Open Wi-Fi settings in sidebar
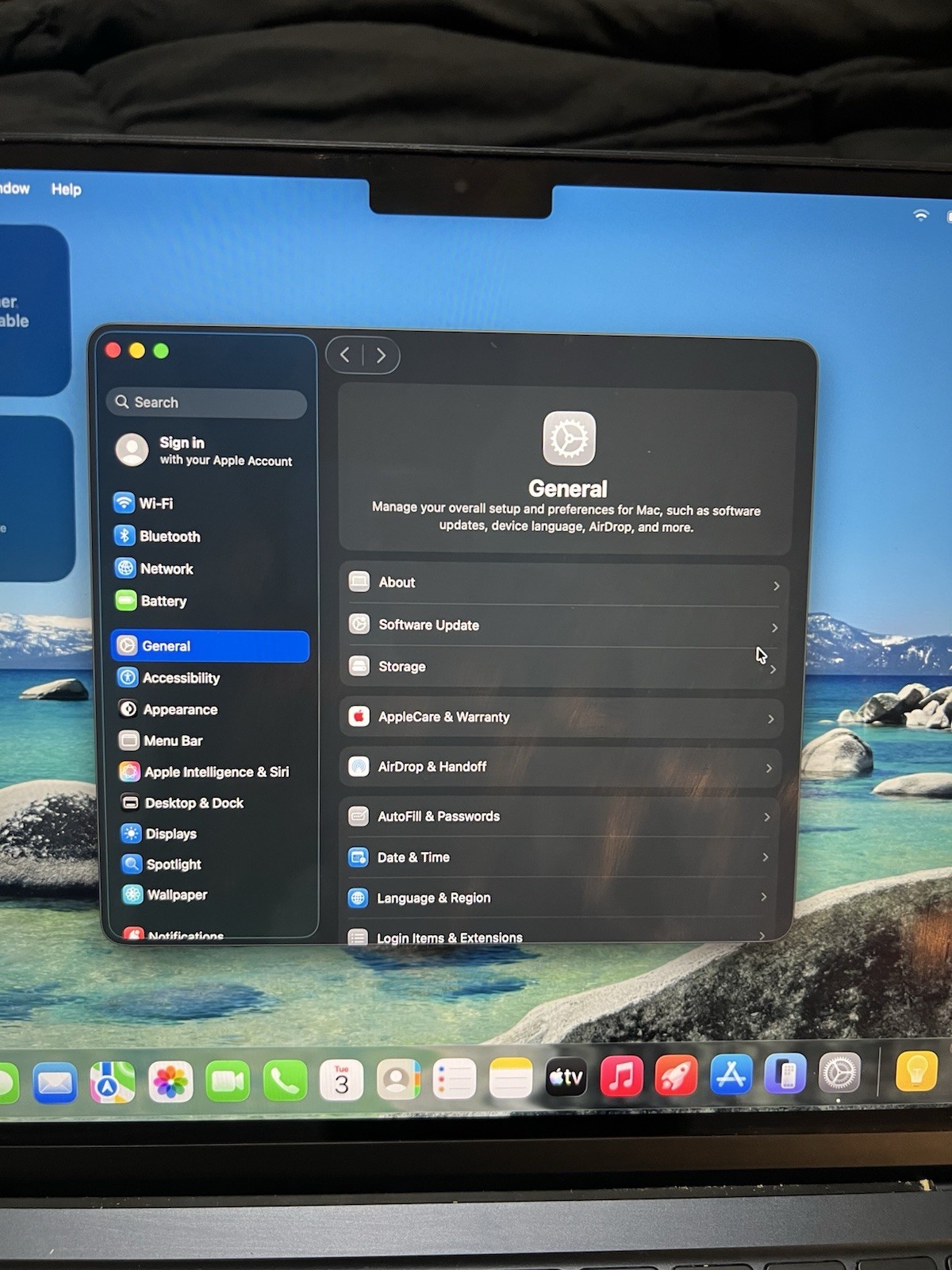 pos(155,503)
